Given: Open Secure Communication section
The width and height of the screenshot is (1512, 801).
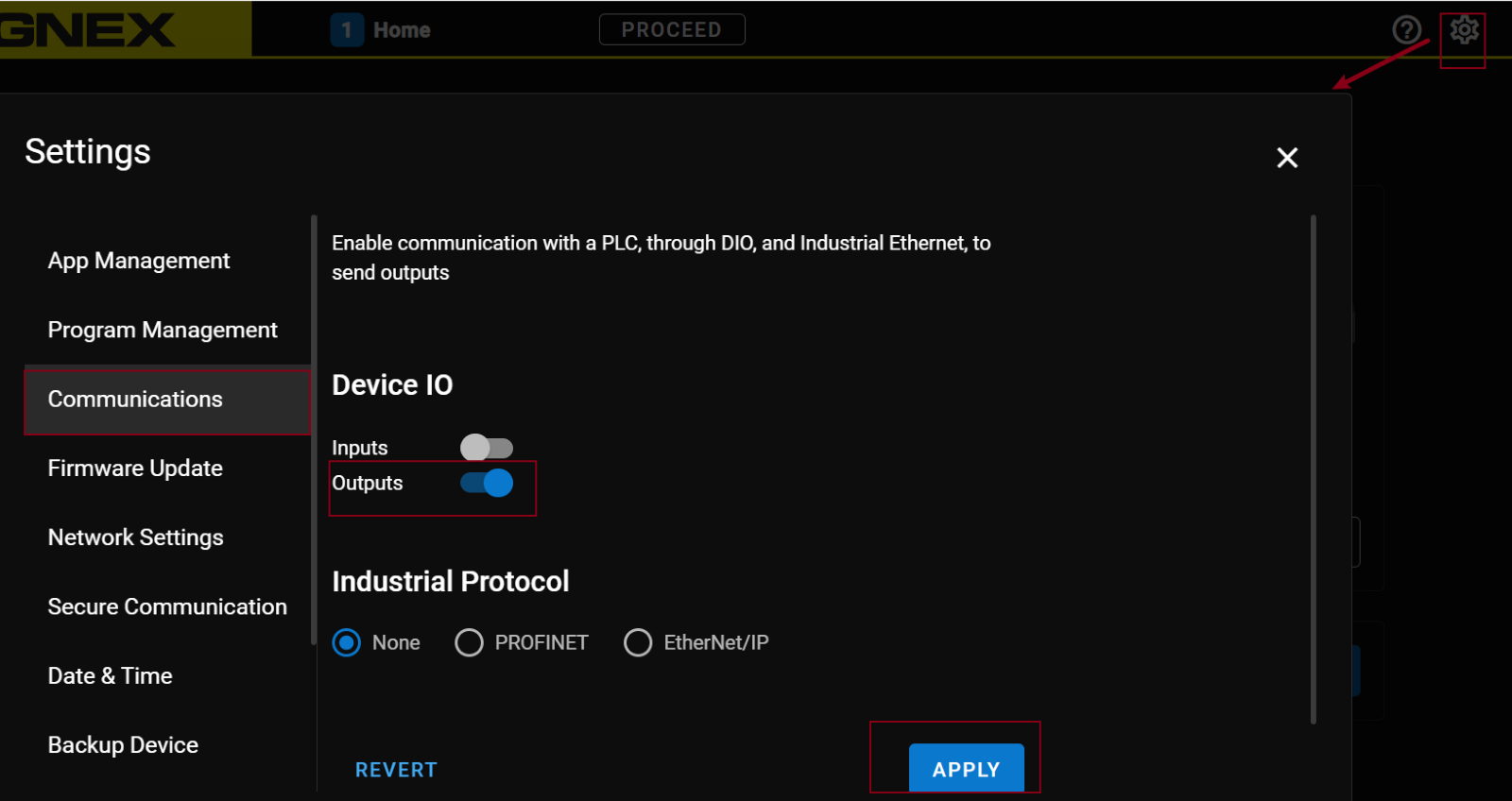Looking at the screenshot, I should tap(167, 606).
